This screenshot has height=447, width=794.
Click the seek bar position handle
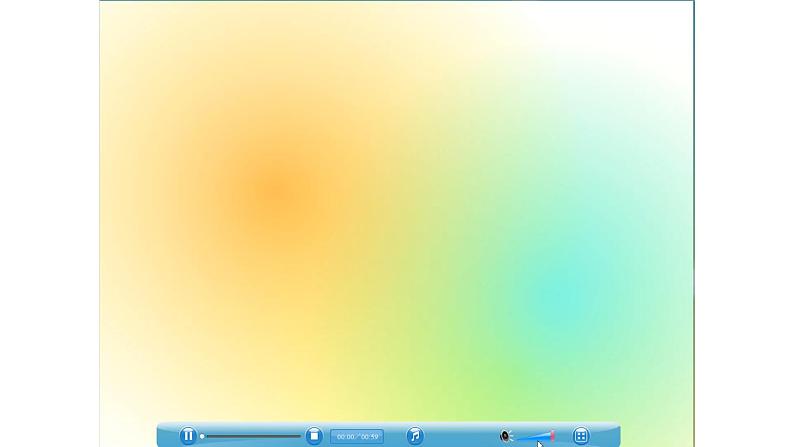[x=202, y=436]
